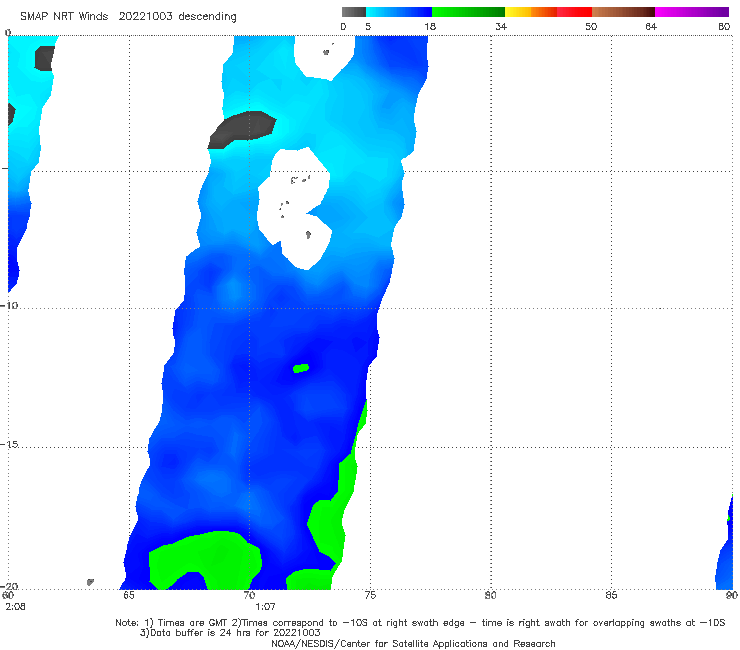The image size is (740, 650).
Task: Click the large dark gray patch near 70E 3S
Action: coord(242,128)
